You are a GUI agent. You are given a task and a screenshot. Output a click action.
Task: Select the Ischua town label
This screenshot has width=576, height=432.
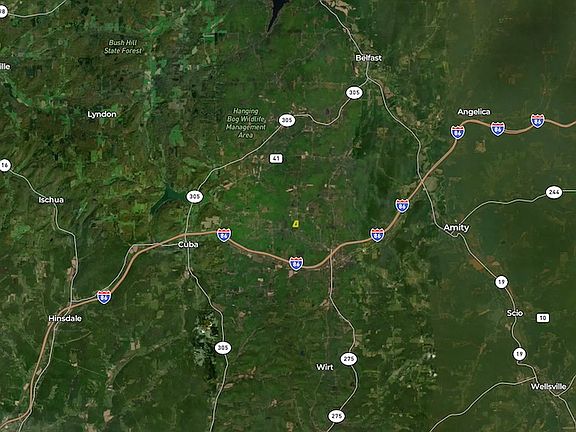click(51, 200)
